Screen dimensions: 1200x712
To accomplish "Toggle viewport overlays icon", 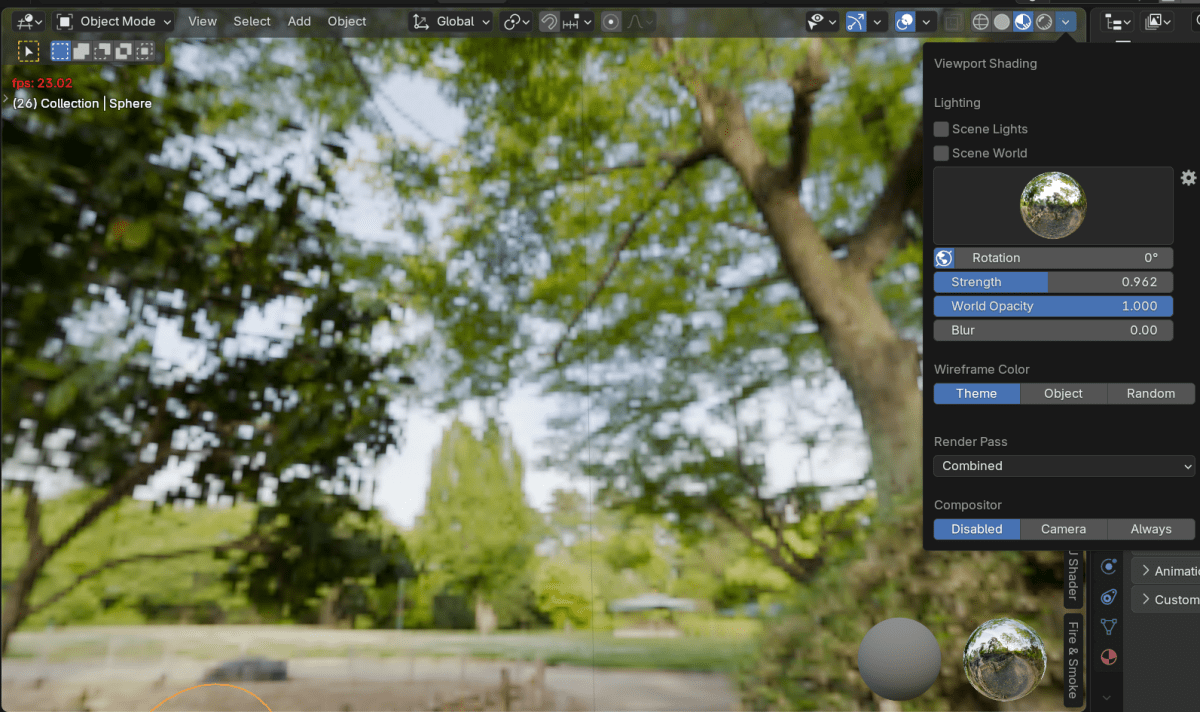I will 905,21.
